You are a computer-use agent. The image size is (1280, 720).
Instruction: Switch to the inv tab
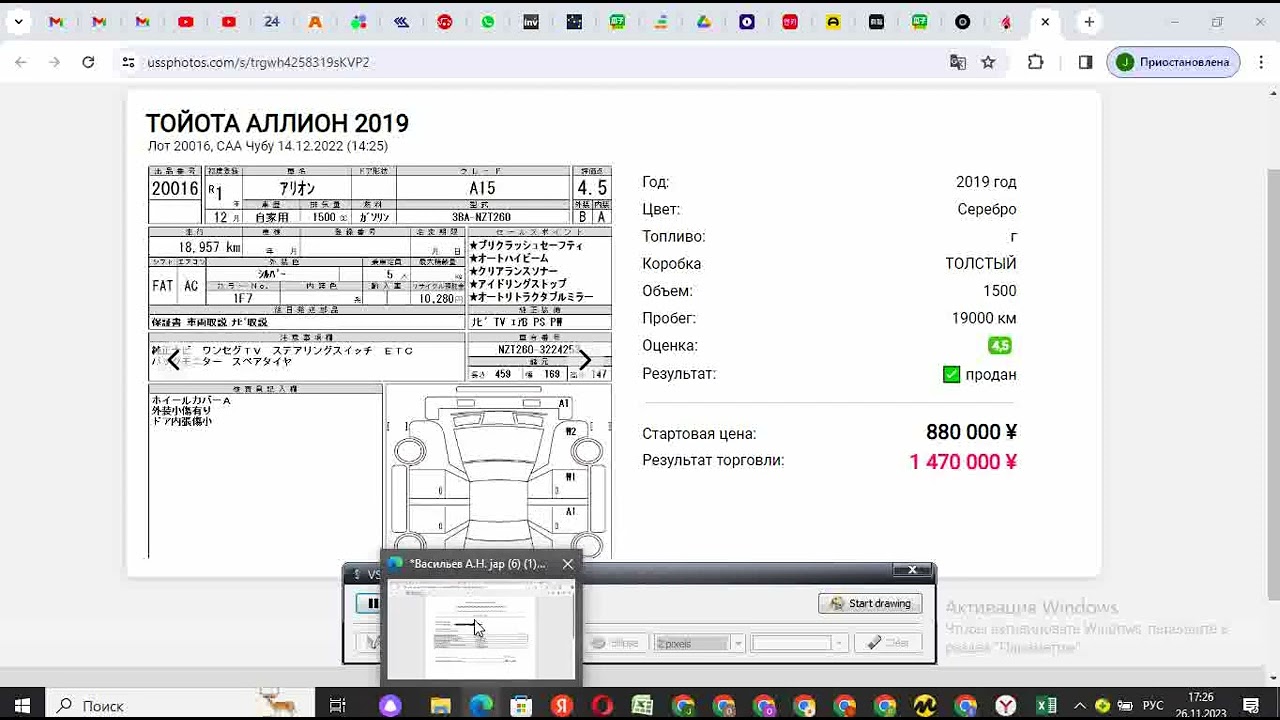(x=531, y=22)
